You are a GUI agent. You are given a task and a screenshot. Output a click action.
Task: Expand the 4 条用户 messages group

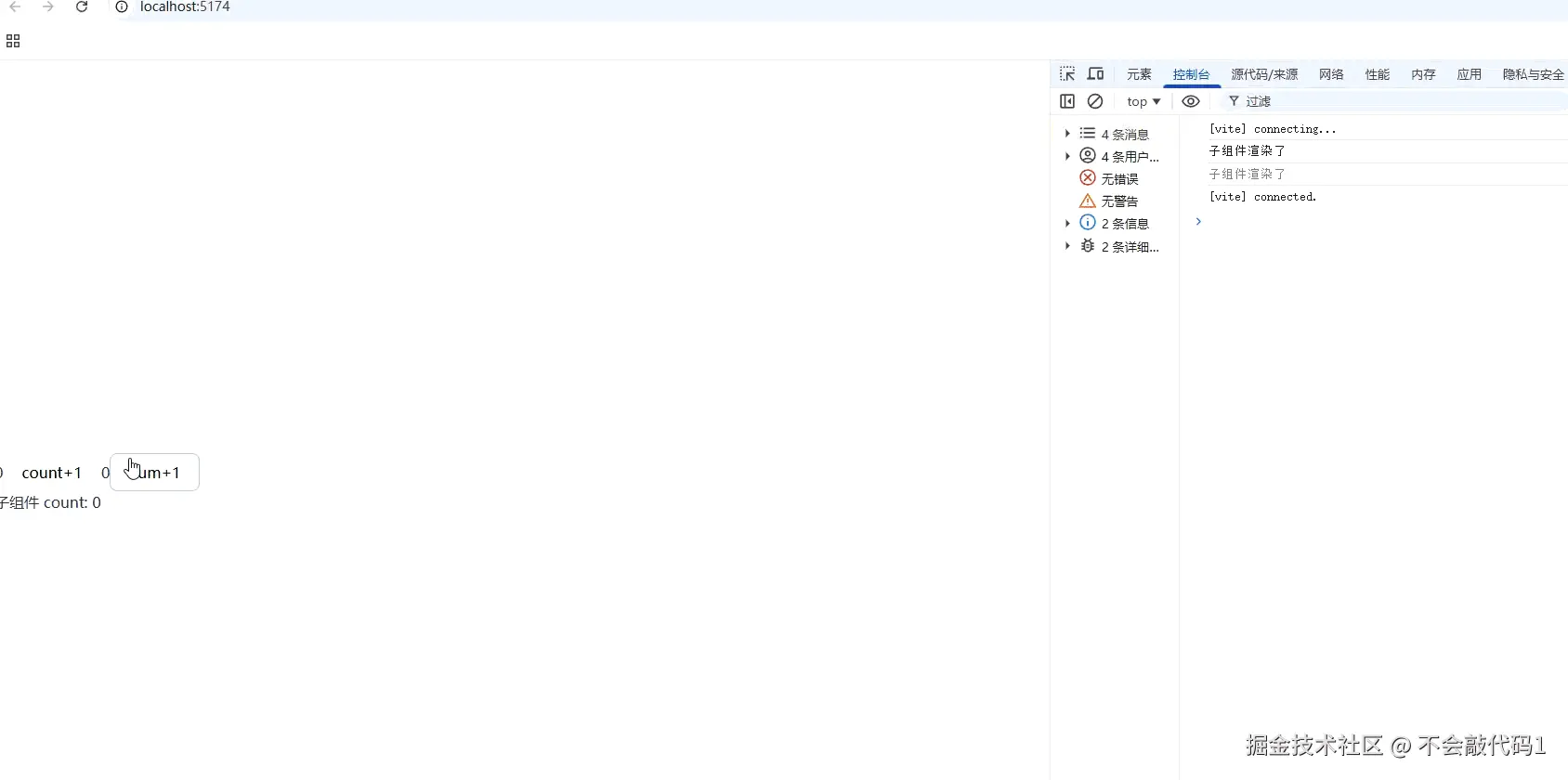click(1067, 156)
